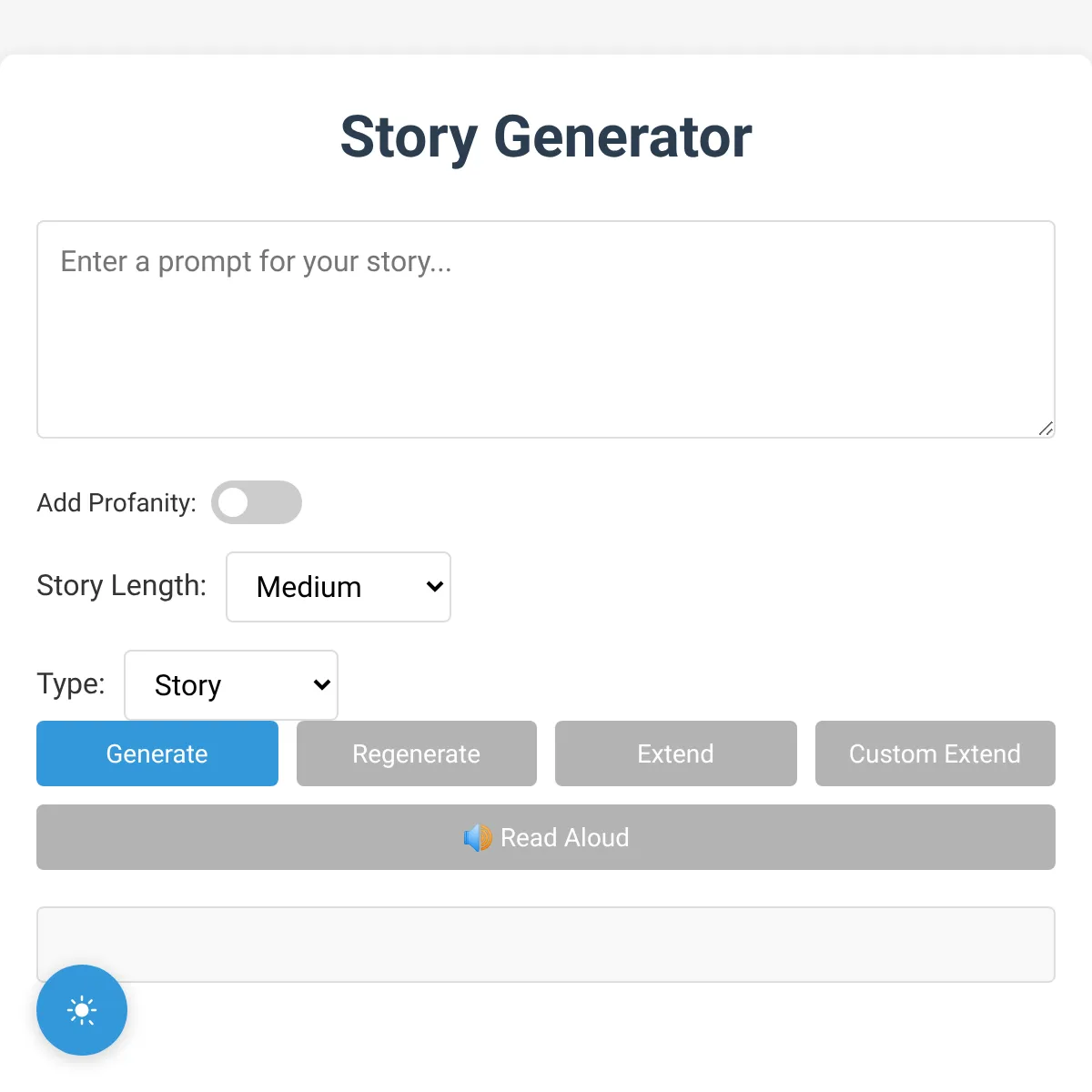1092x1092 pixels.
Task: Click the empty story output box
Action: point(546,945)
